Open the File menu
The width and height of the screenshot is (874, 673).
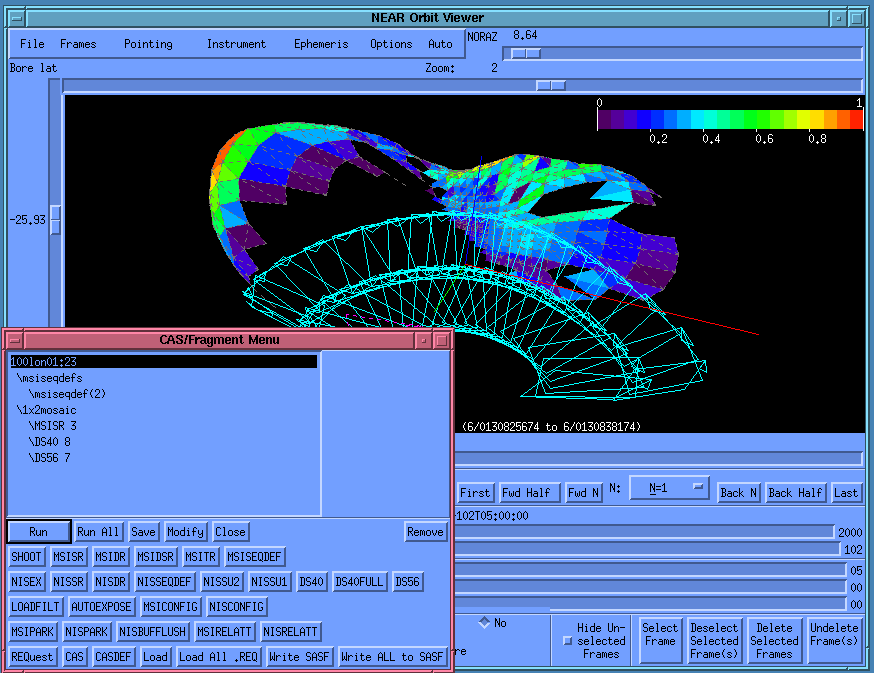pos(32,44)
